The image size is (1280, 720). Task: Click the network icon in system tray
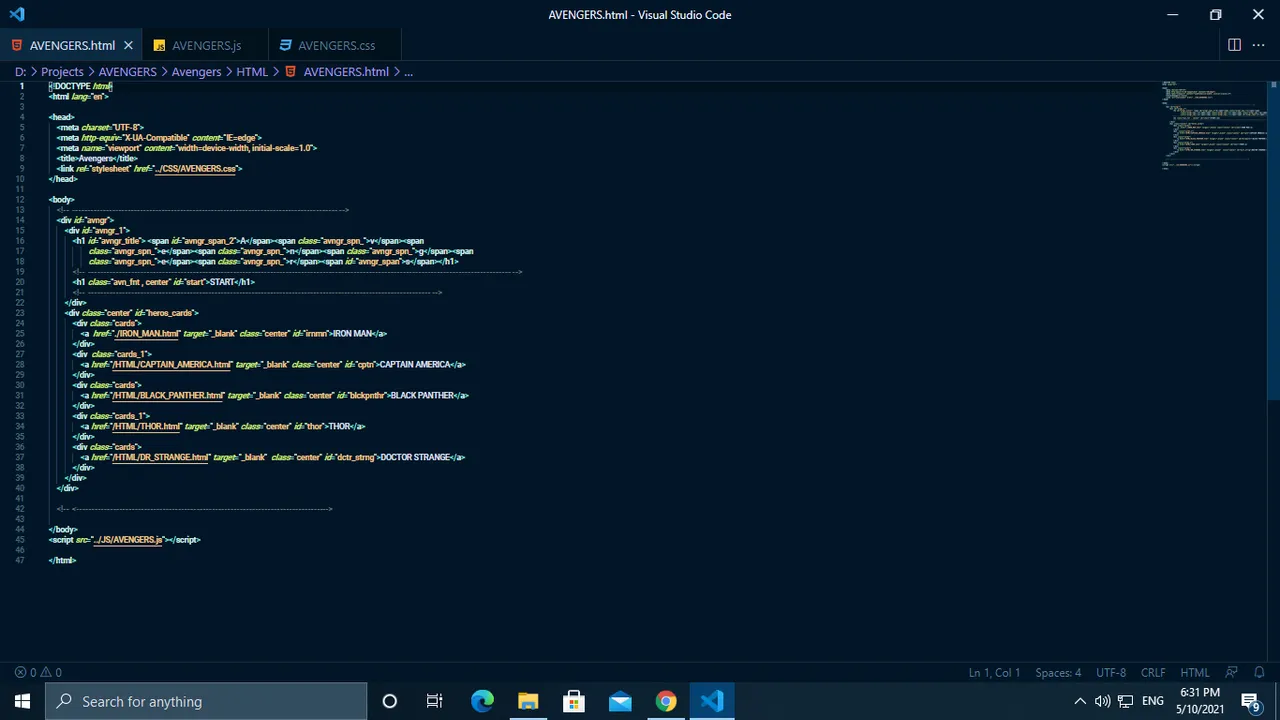(1125, 701)
